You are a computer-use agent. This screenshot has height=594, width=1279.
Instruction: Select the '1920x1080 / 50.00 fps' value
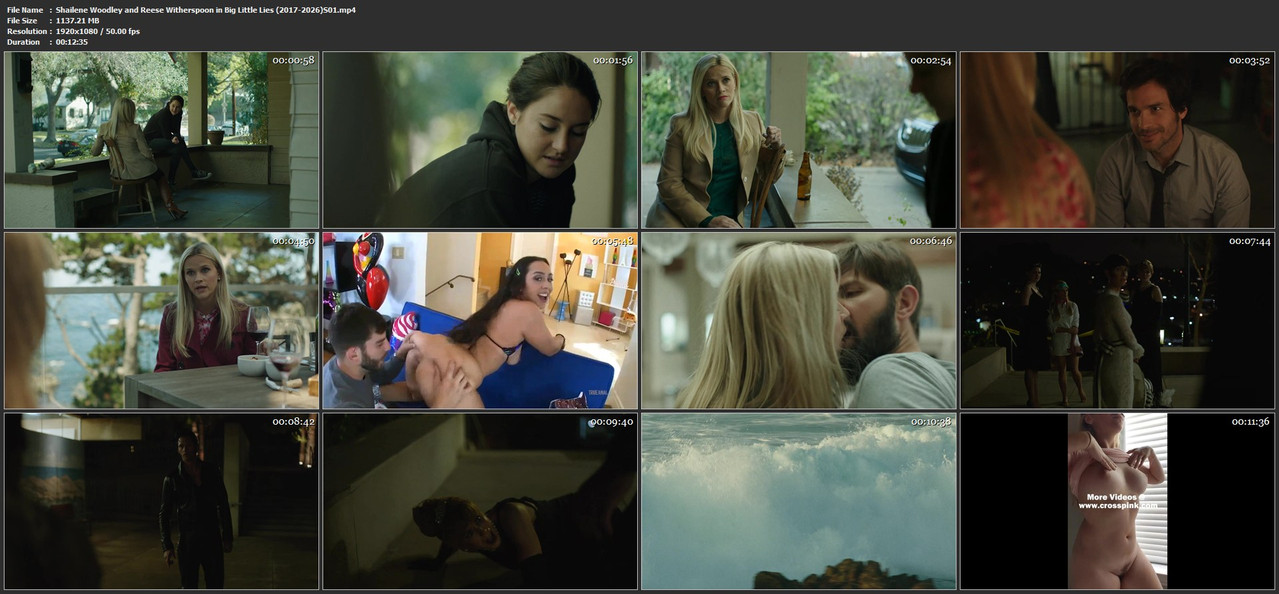coord(98,31)
